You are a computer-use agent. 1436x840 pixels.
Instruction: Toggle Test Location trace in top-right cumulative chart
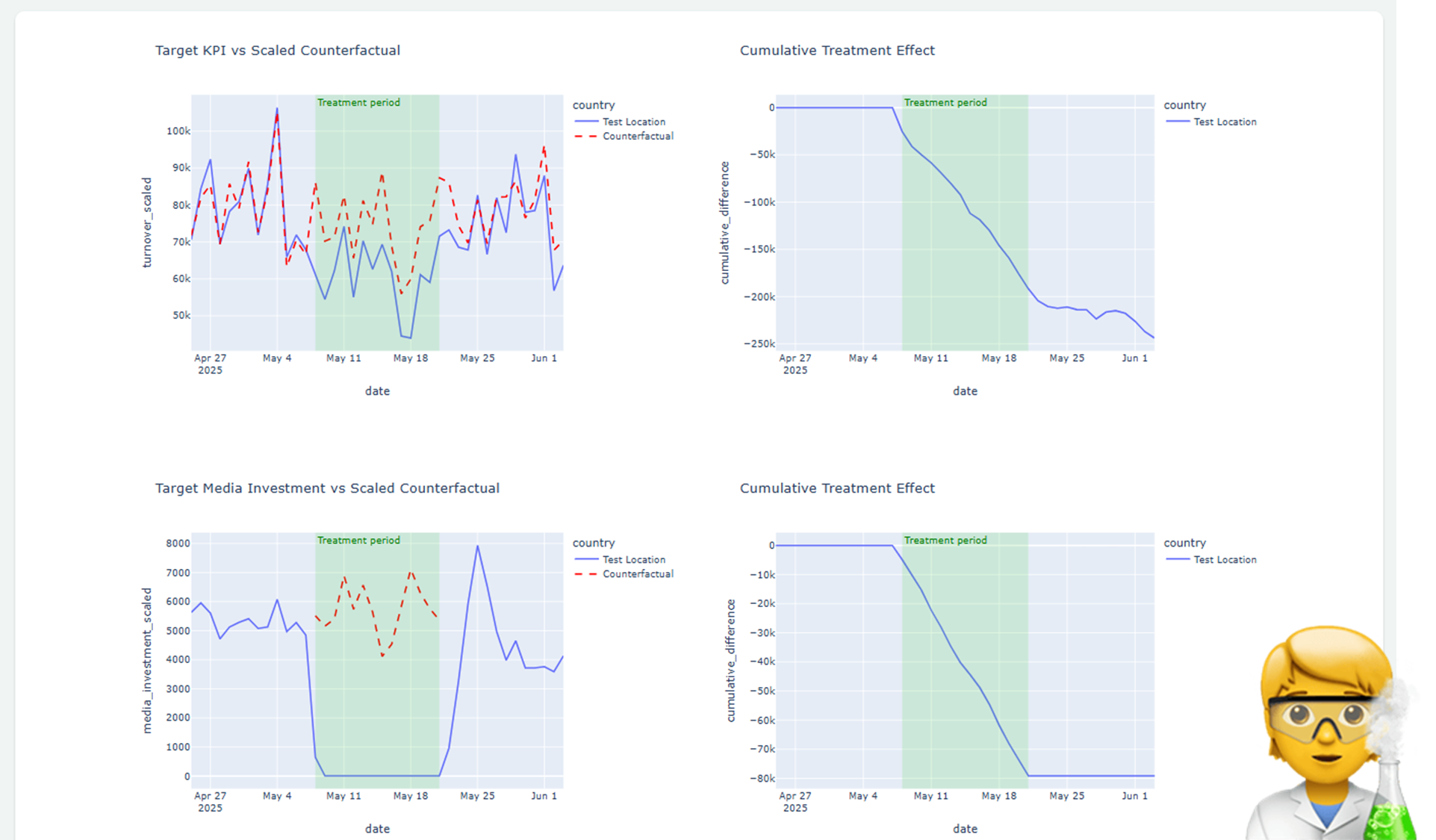[1225, 122]
